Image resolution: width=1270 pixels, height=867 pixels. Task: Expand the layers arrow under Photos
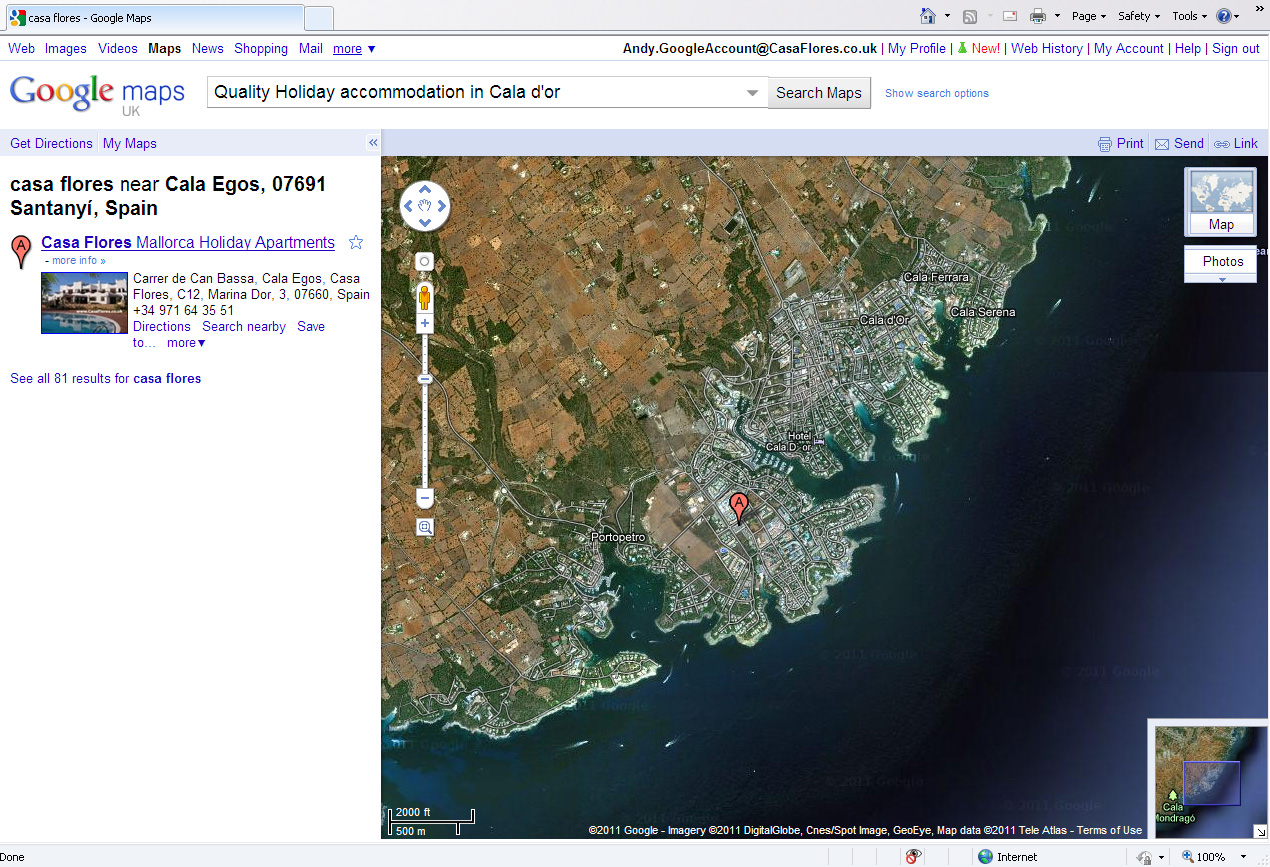[1220, 279]
